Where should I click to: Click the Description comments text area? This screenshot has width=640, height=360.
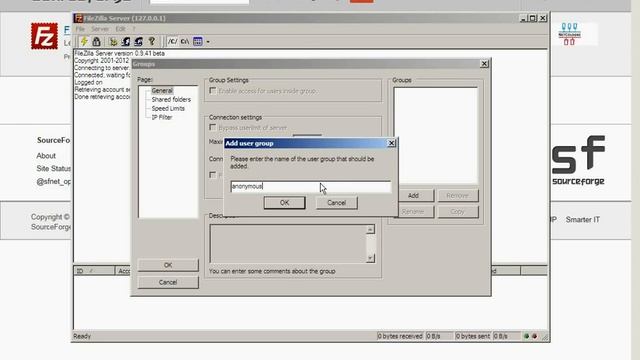coord(289,244)
